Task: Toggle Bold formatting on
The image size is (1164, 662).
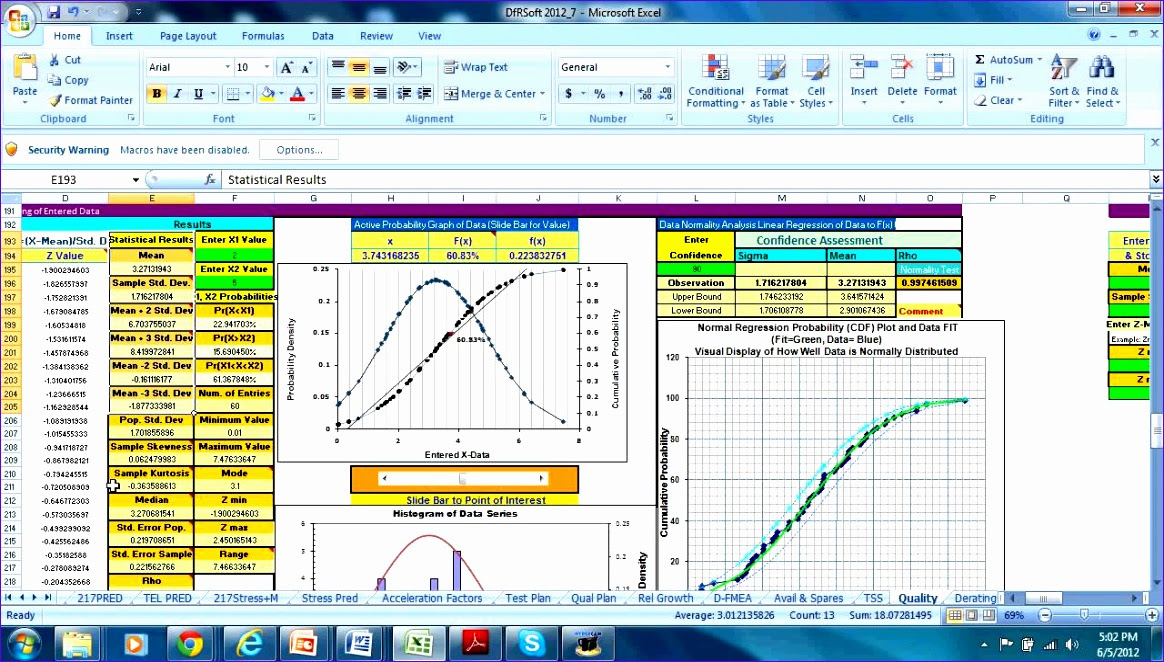Action: [157, 94]
